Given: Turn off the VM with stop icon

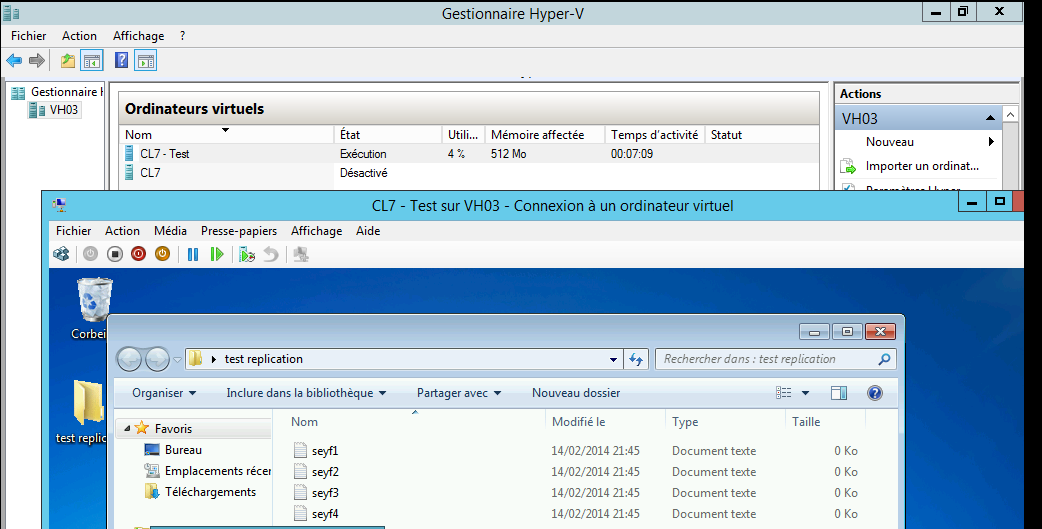Looking at the screenshot, I should 115,254.
